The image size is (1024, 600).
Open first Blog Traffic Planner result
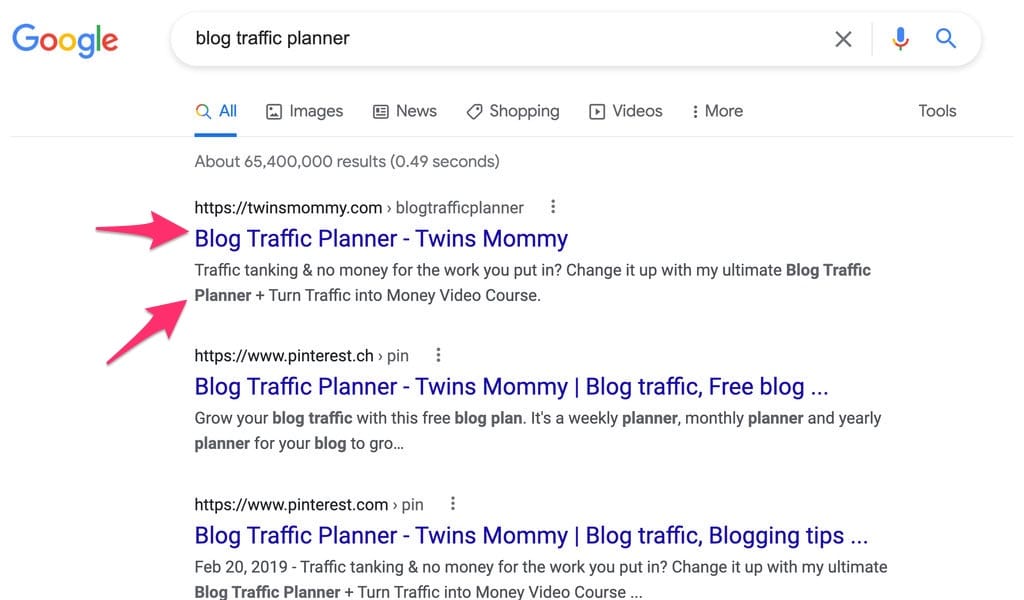(381, 238)
